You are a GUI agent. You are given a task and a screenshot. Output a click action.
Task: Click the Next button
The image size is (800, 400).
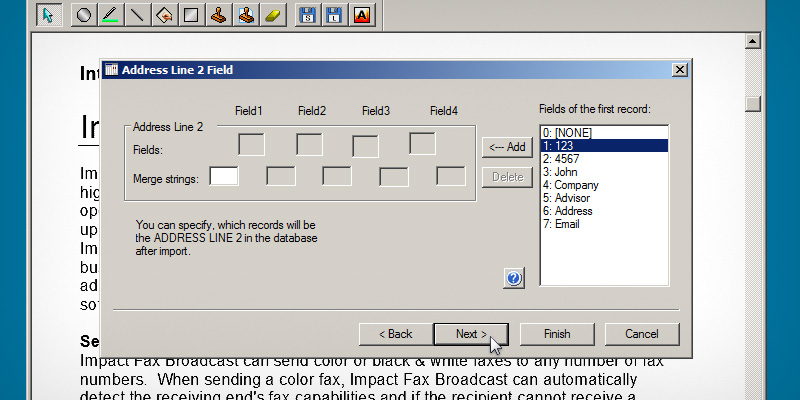coord(471,334)
